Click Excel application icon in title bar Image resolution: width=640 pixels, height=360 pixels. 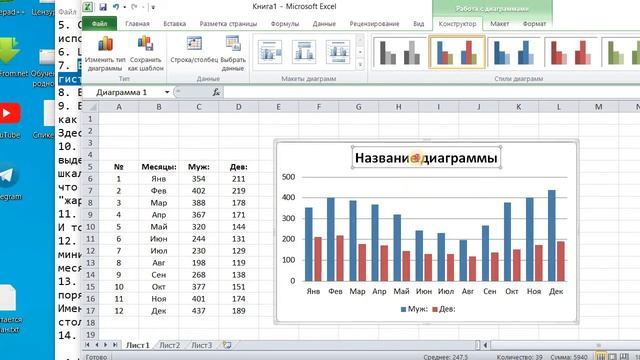pos(88,7)
